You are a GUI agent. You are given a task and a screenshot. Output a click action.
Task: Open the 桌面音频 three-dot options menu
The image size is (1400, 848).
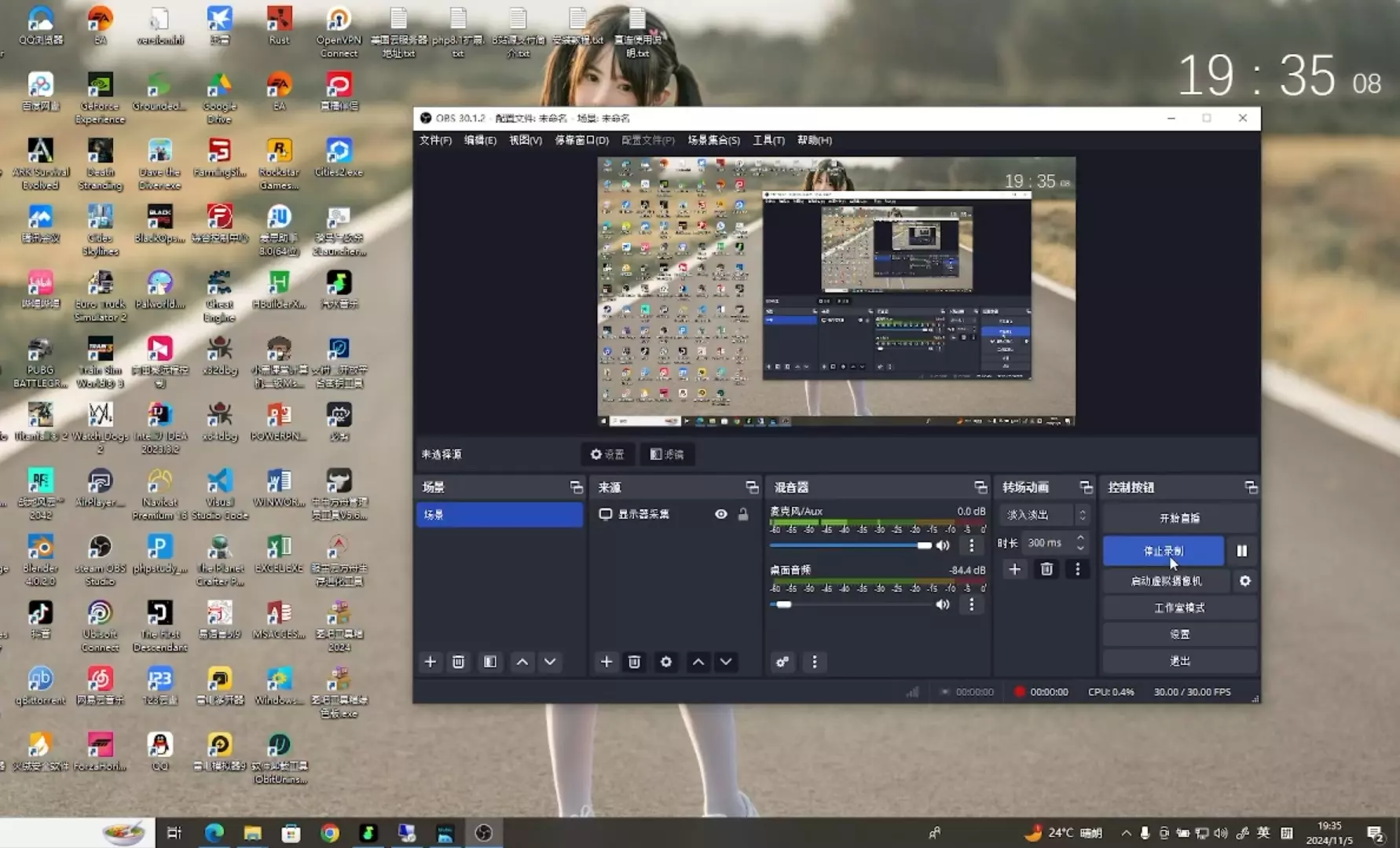point(971,604)
